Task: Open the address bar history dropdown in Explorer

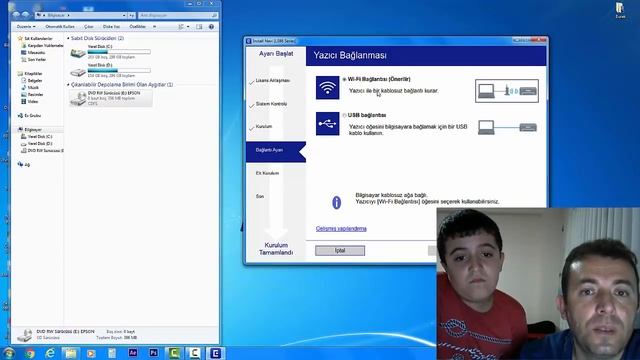Action: point(124,16)
